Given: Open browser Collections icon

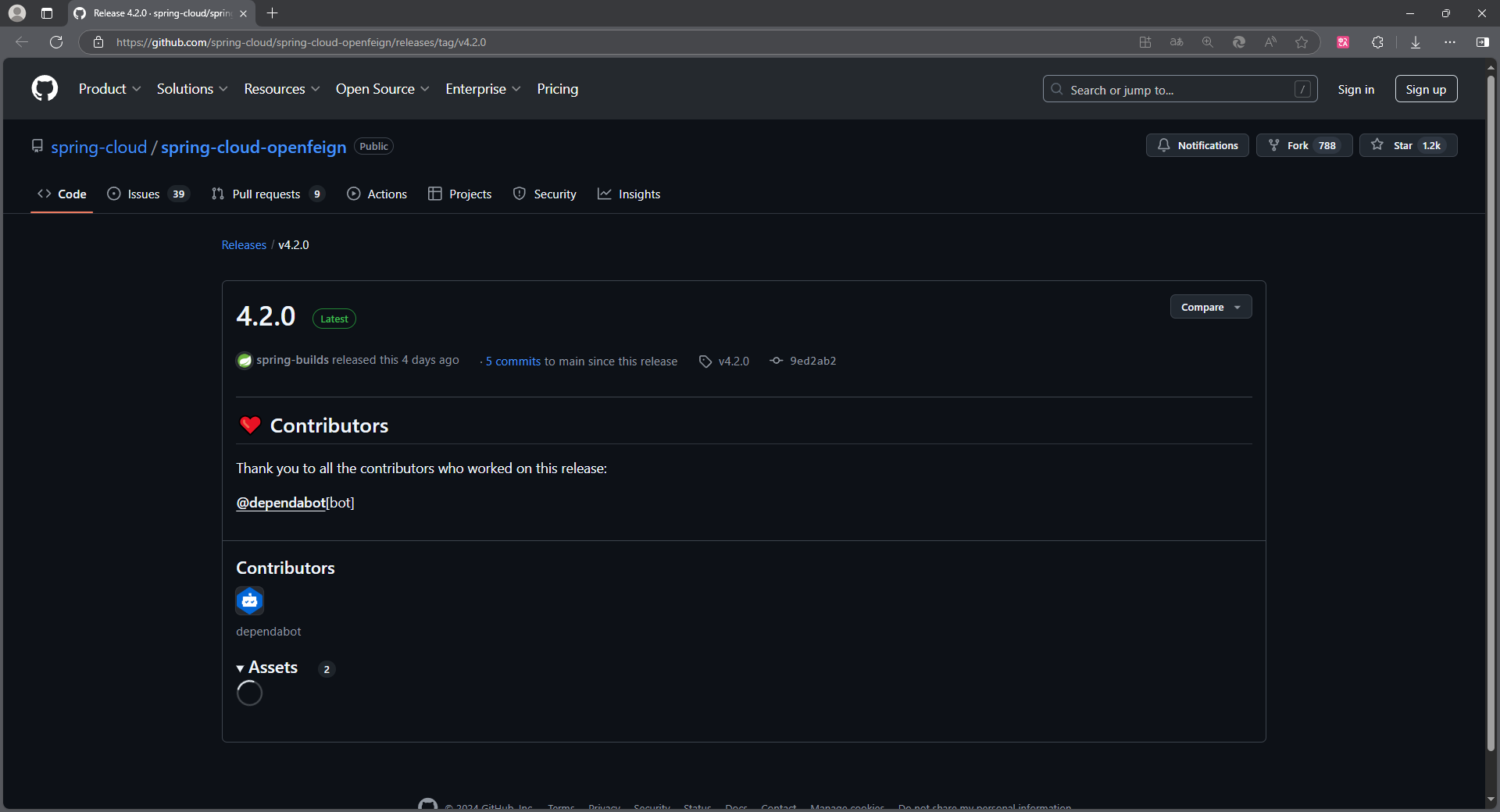Looking at the screenshot, I should coord(1378,42).
